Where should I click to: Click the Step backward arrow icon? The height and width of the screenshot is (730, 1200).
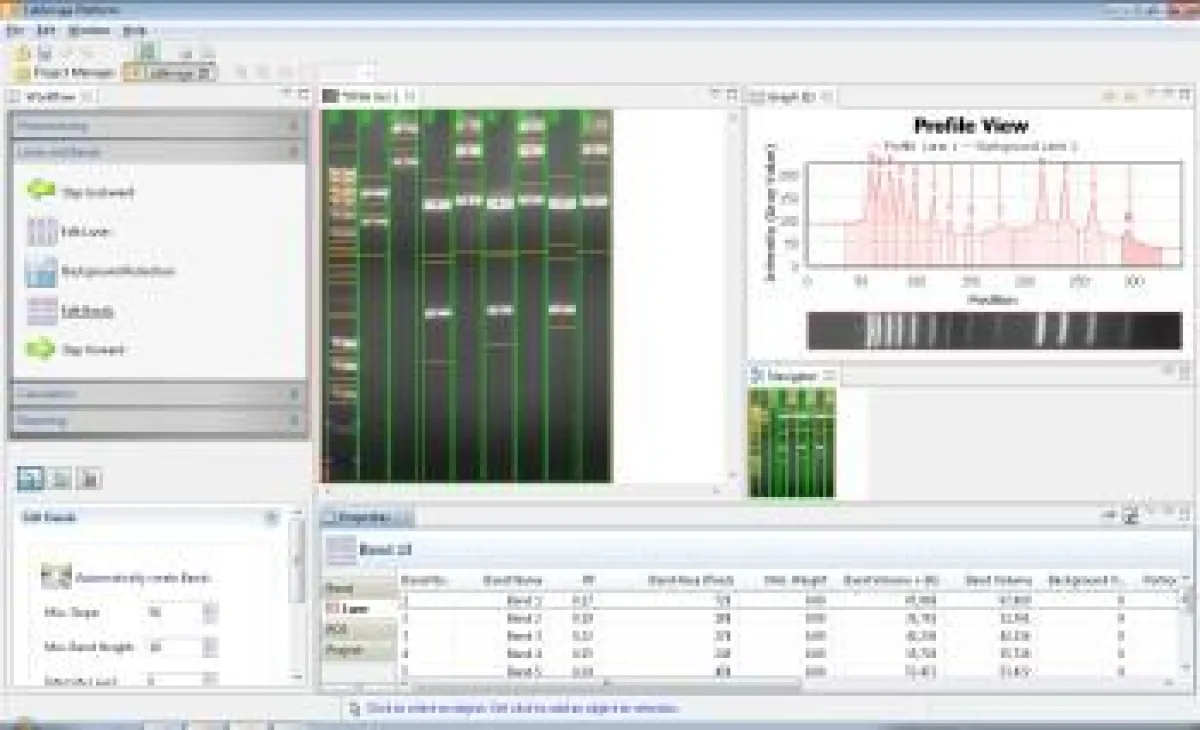tap(42, 191)
